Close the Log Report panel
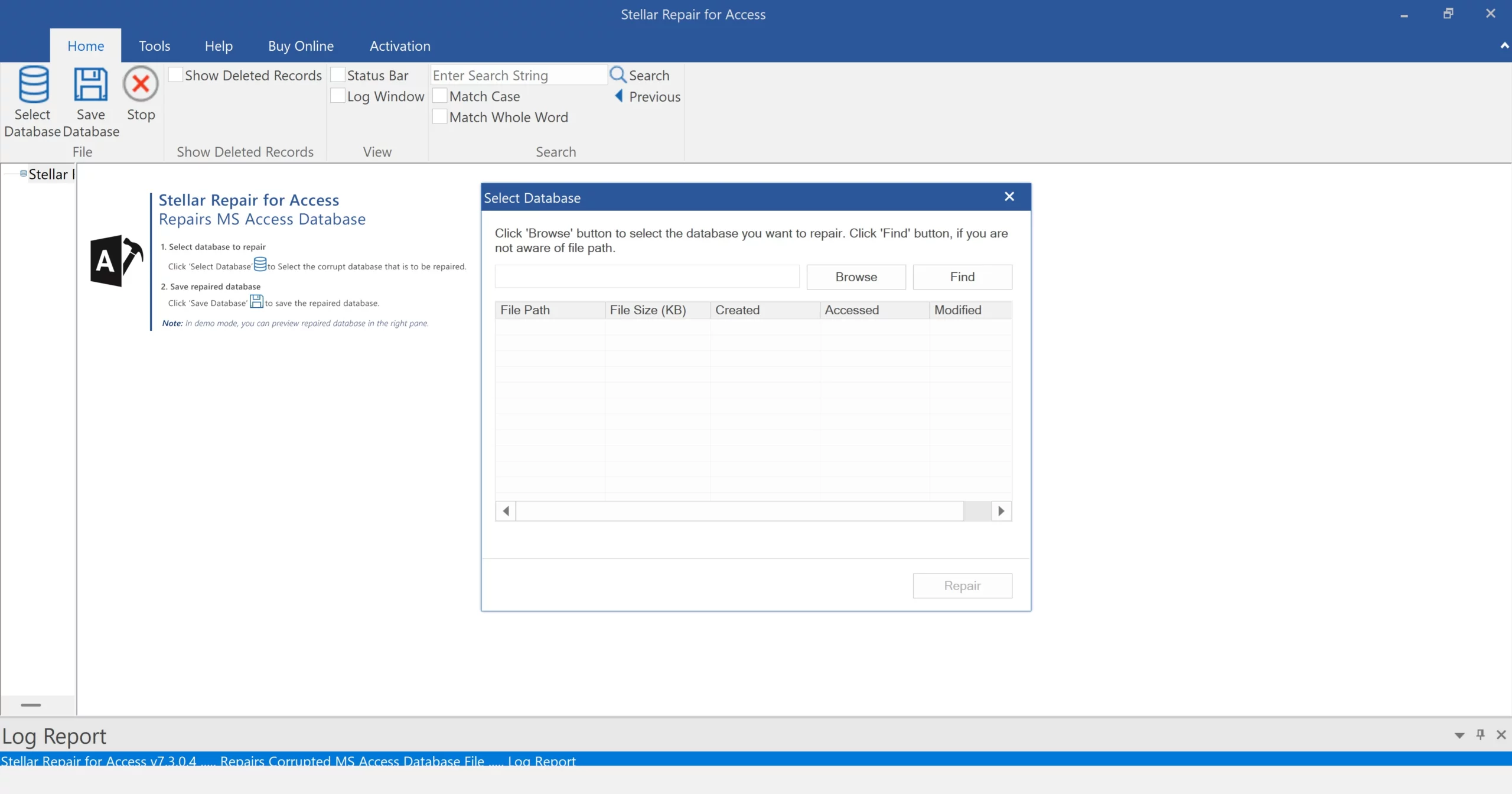 pos(1501,734)
